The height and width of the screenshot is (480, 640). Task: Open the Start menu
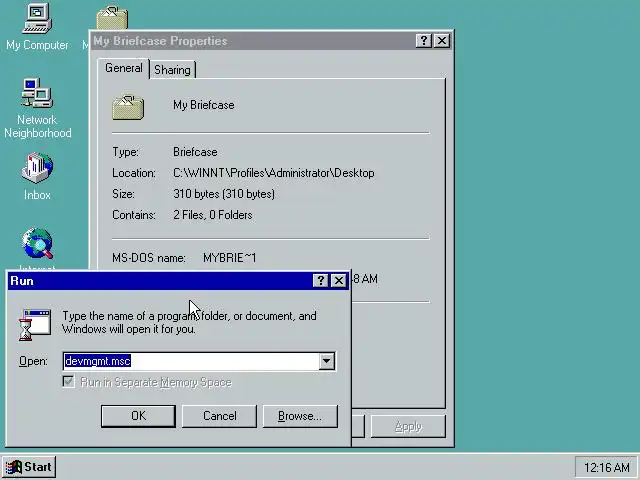coord(29,467)
